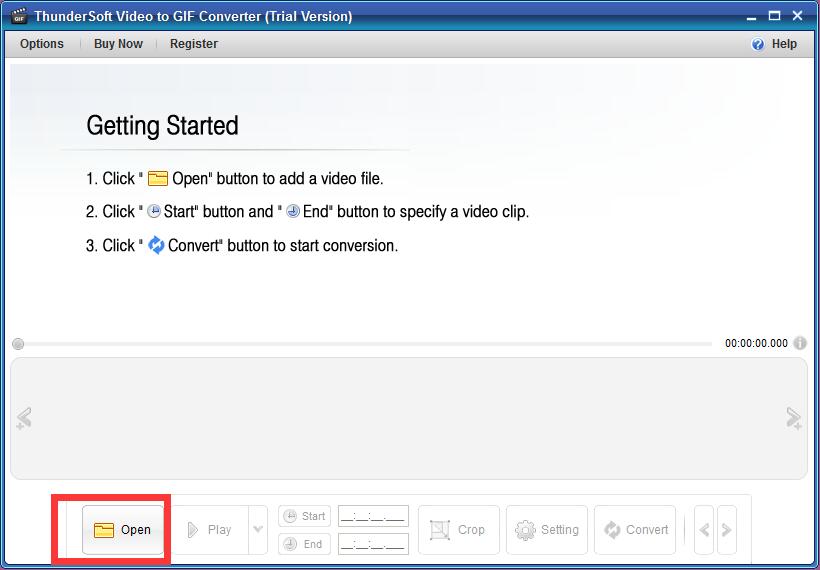Click the blue question mark Help icon

pyautogui.click(x=758, y=44)
